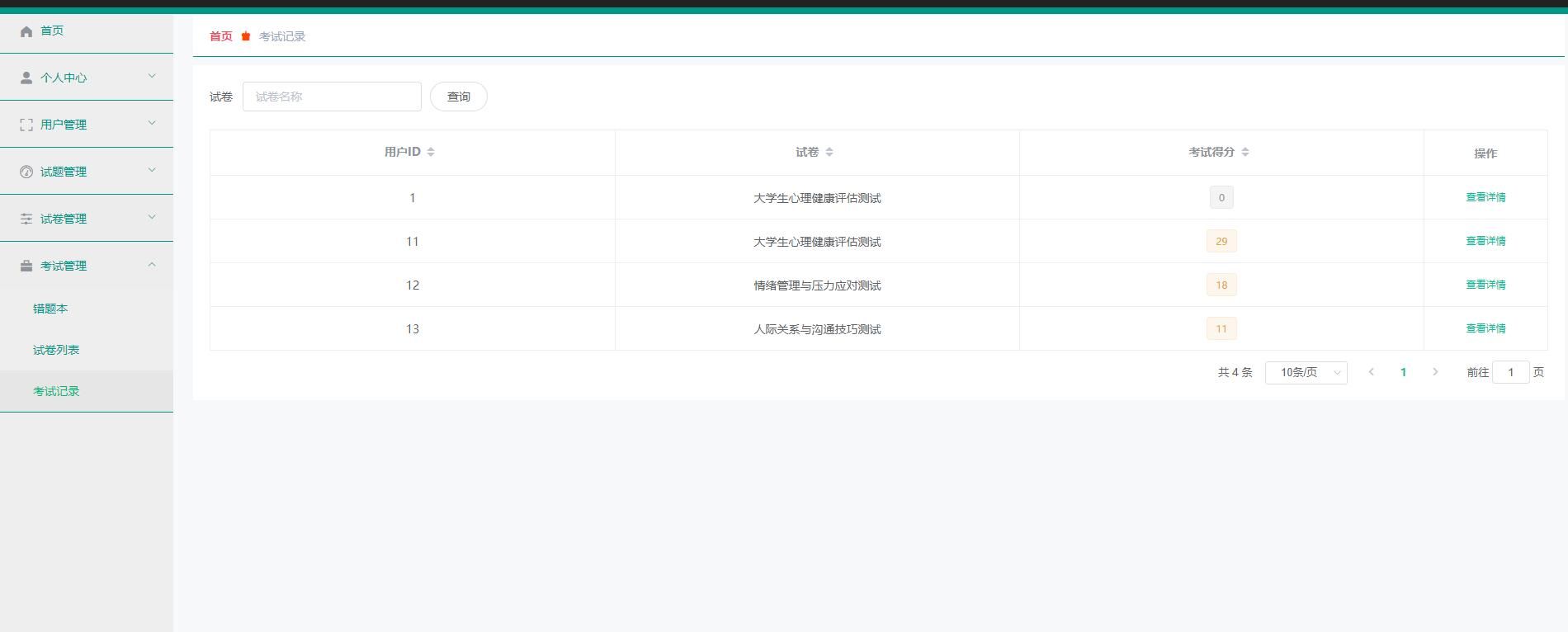Sort table by 用户ID column arrows
1568x632 pixels.
point(431,152)
